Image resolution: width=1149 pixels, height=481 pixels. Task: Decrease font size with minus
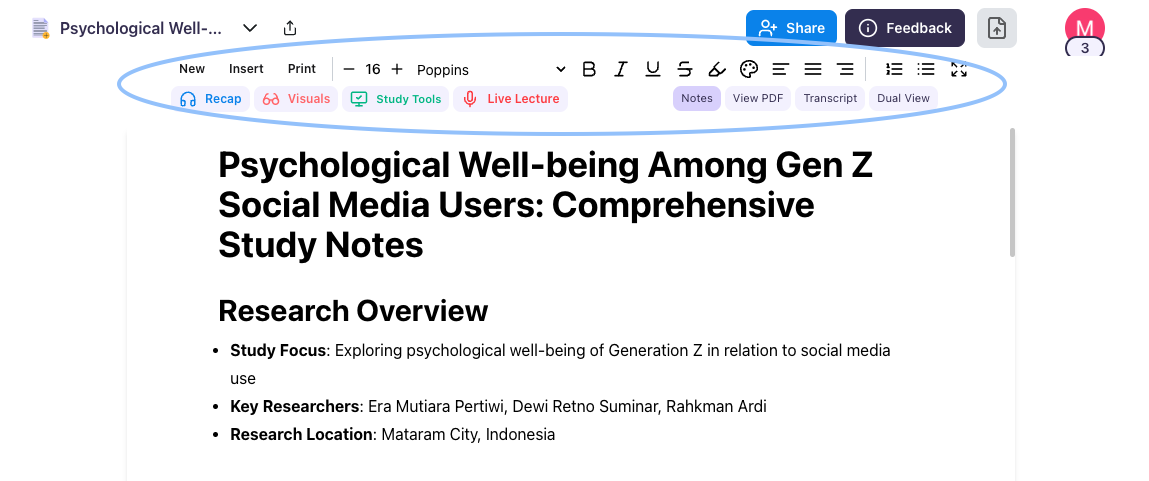(x=349, y=69)
